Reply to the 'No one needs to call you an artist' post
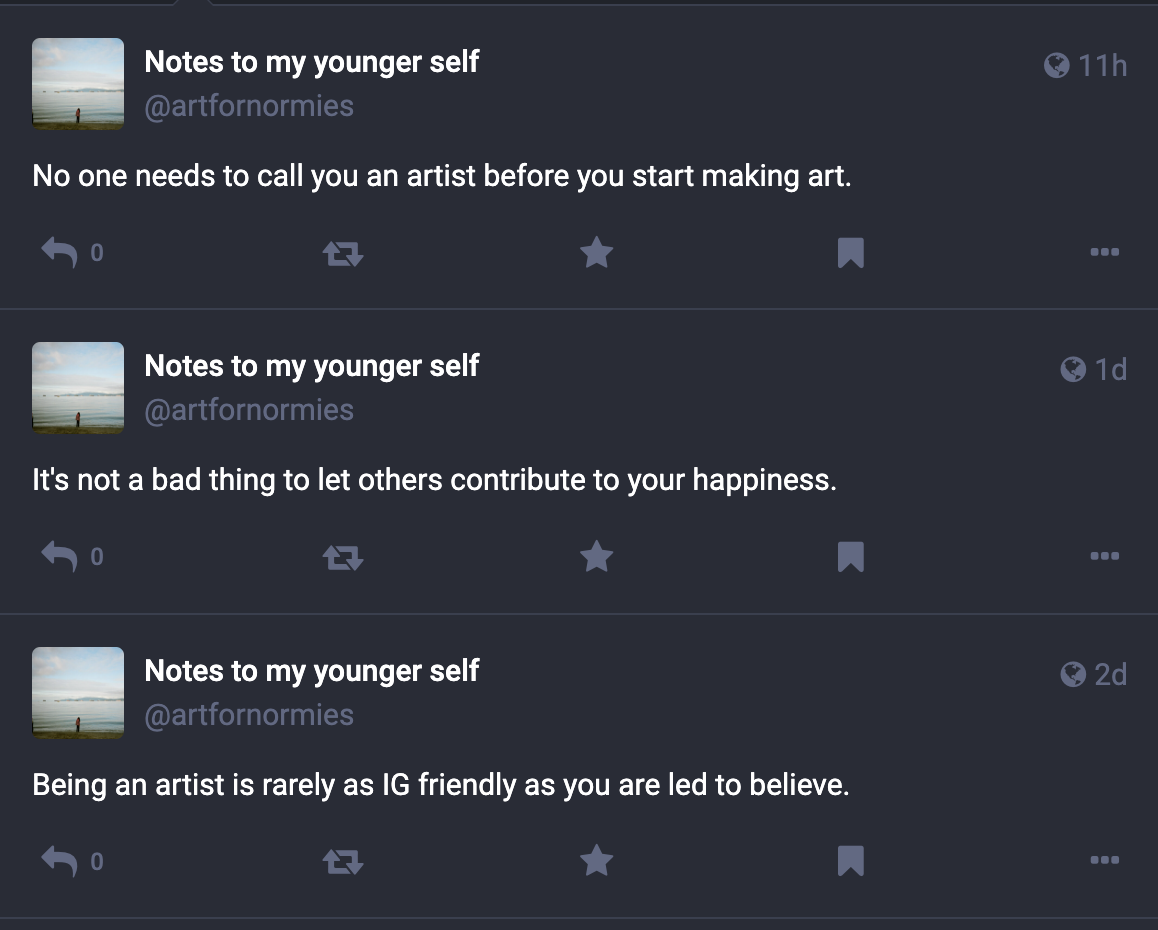The image size is (1158, 930). (x=60, y=252)
